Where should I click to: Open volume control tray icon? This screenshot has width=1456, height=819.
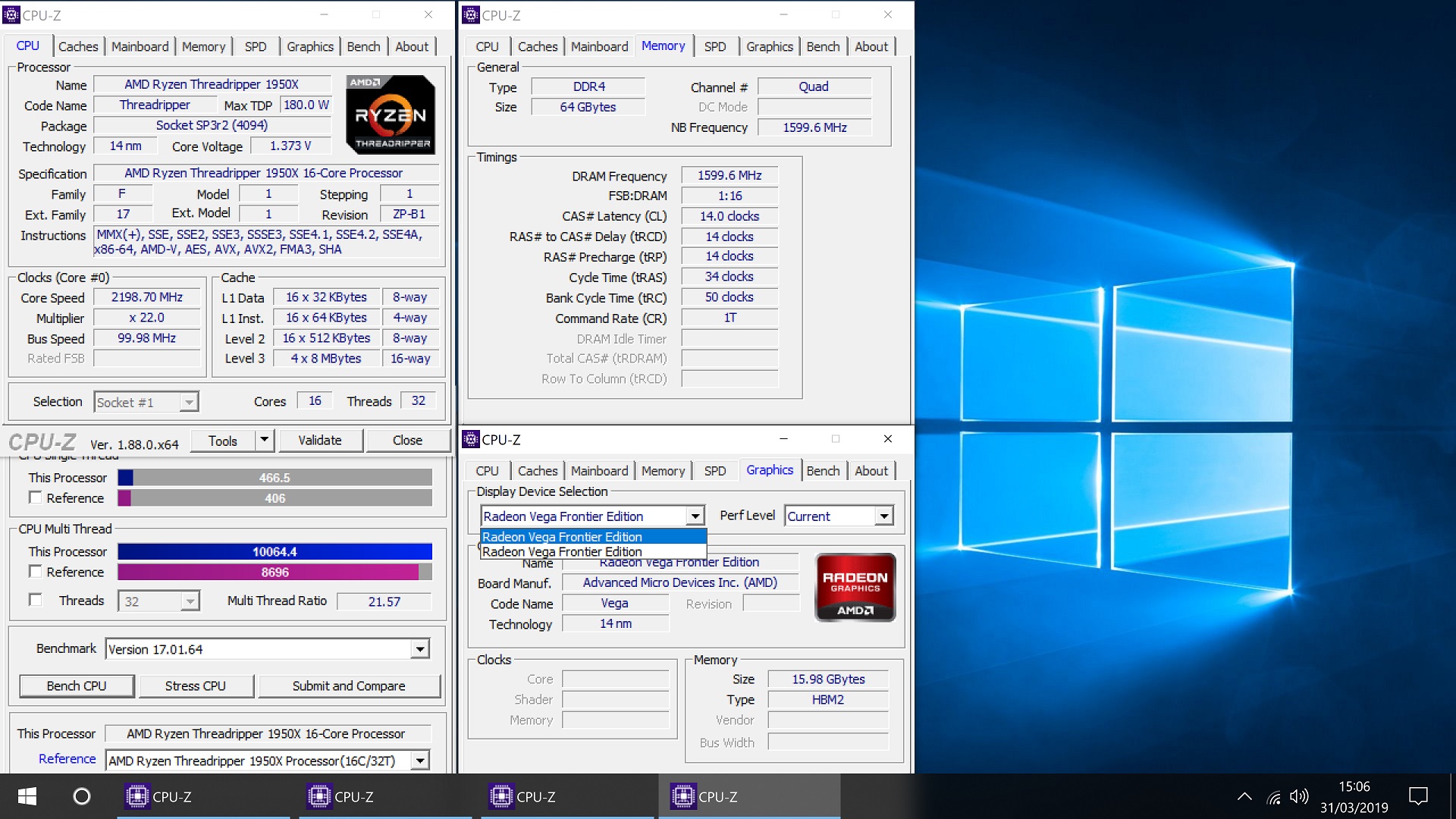(x=1299, y=797)
